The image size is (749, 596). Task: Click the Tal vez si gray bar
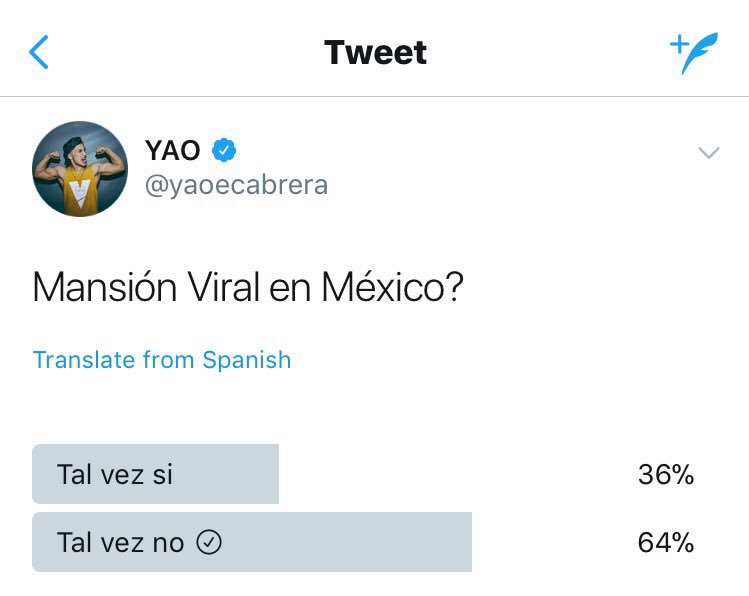(x=155, y=474)
